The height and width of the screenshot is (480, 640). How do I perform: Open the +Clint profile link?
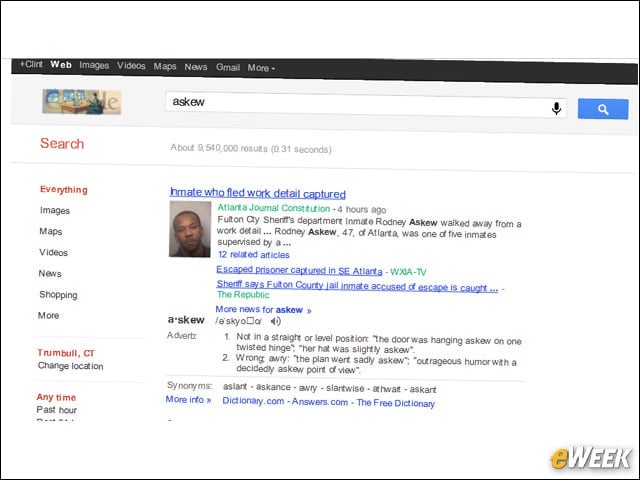31,64
